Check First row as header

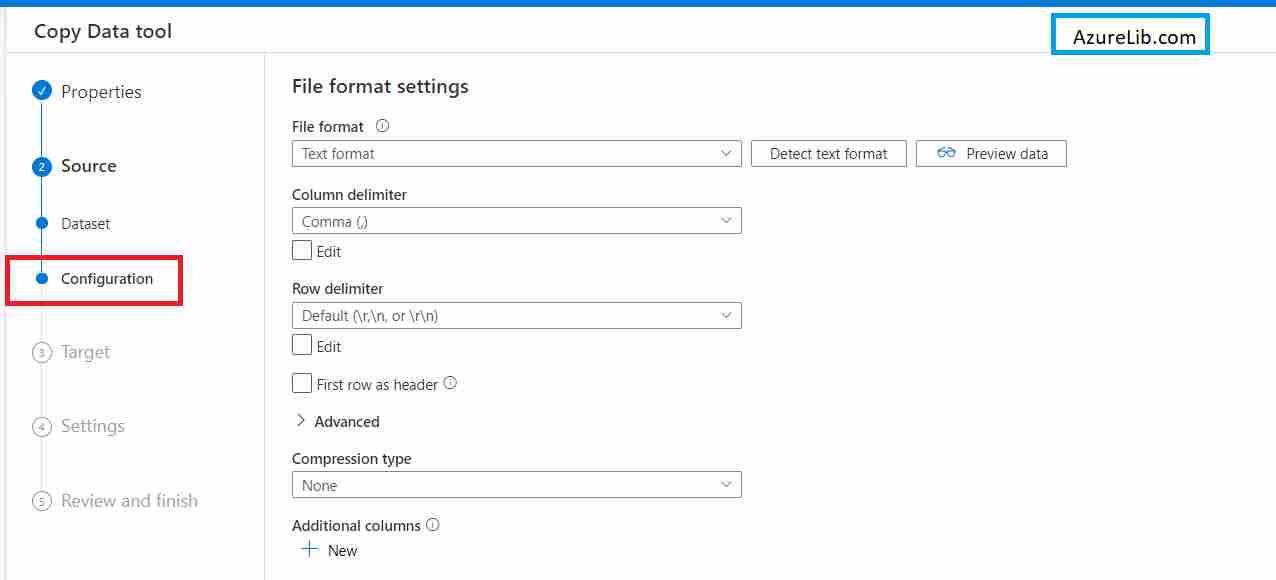[302, 383]
